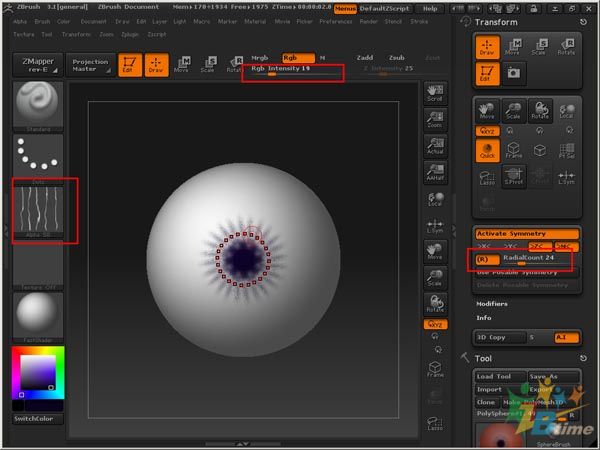Open Alpha 58 thumbnail
The width and height of the screenshot is (600, 450).
tap(38, 212)
